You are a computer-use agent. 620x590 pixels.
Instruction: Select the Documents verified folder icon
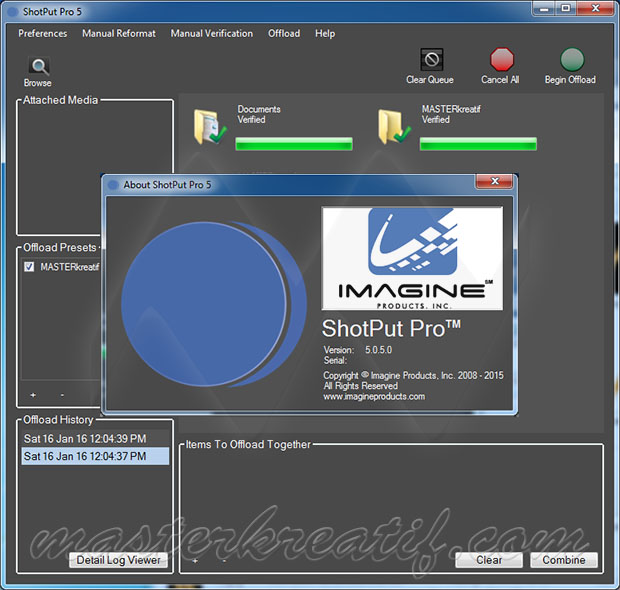[210, 127]
